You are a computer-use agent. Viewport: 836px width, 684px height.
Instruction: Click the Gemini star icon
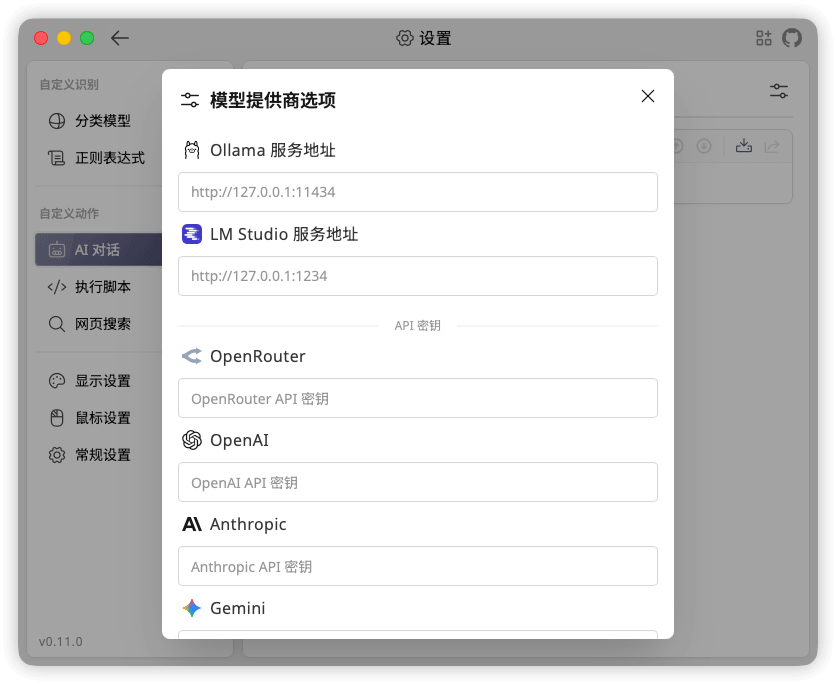tap(192, 608)
